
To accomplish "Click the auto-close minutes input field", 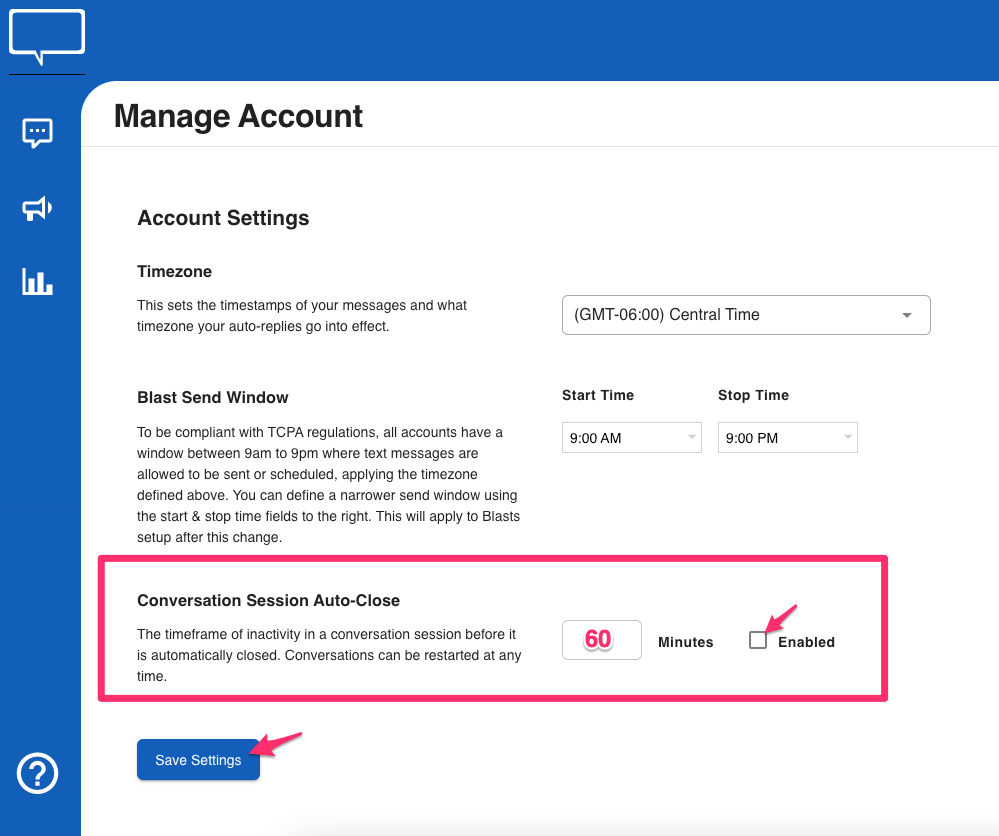I will (601, 640).
